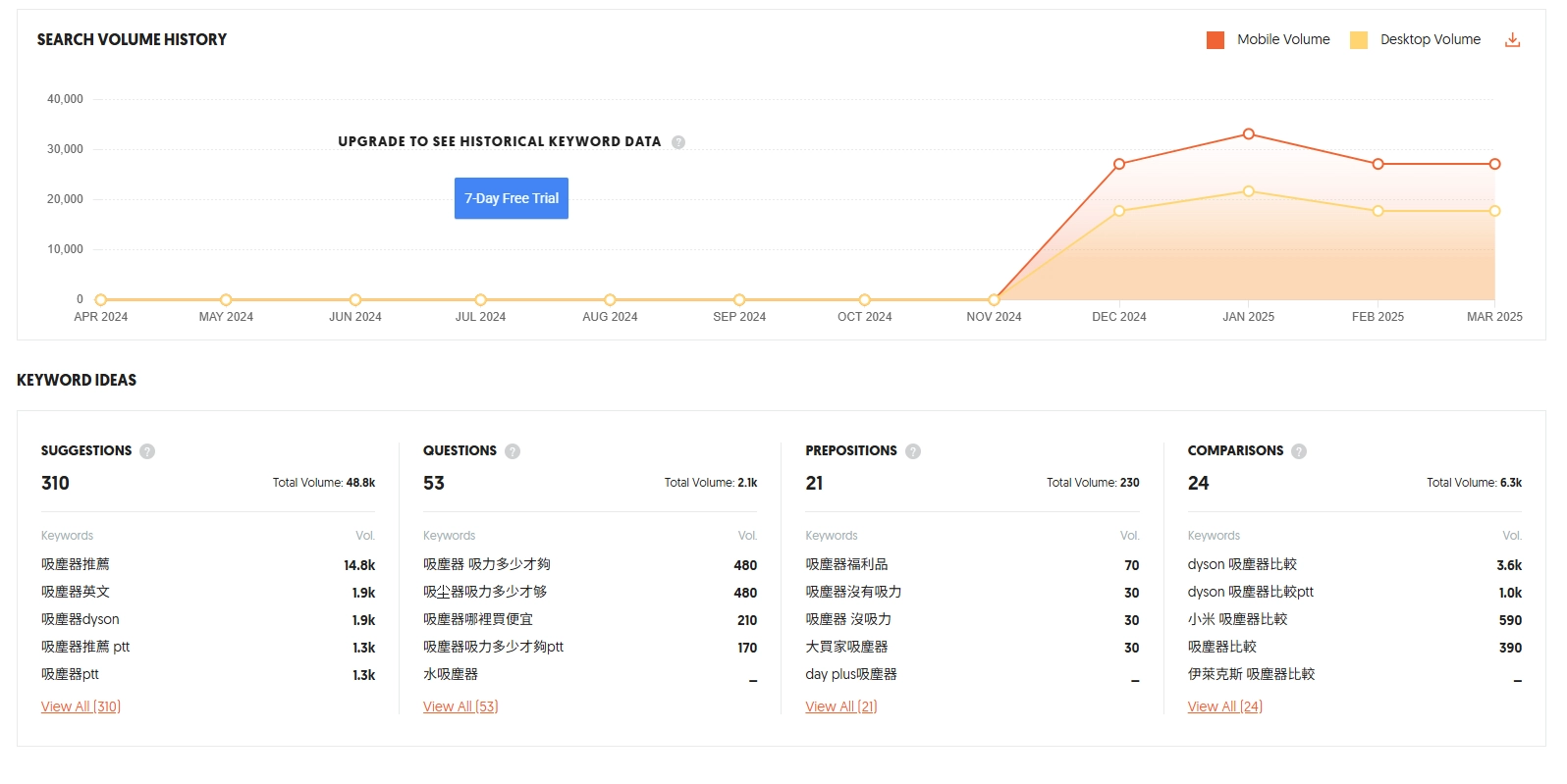Click question 吸尘器吸力多少才够
Screen dimensions: 1567x784
(x=485, y=592)
